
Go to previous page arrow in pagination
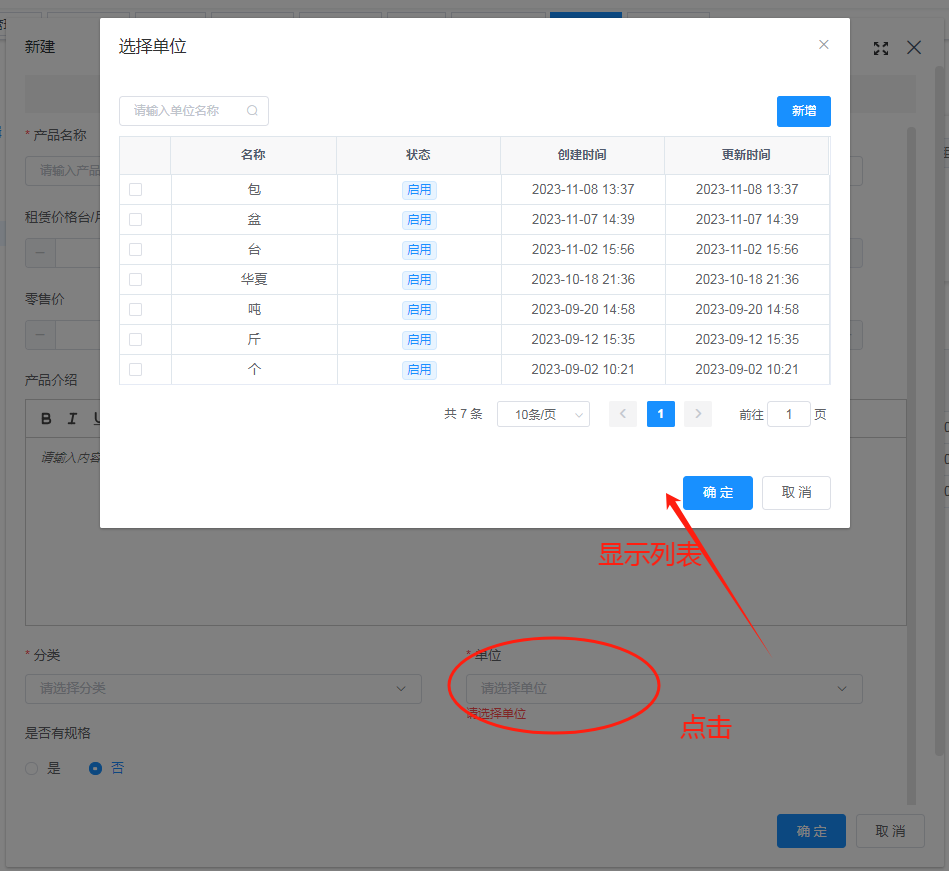pos(623,414)
